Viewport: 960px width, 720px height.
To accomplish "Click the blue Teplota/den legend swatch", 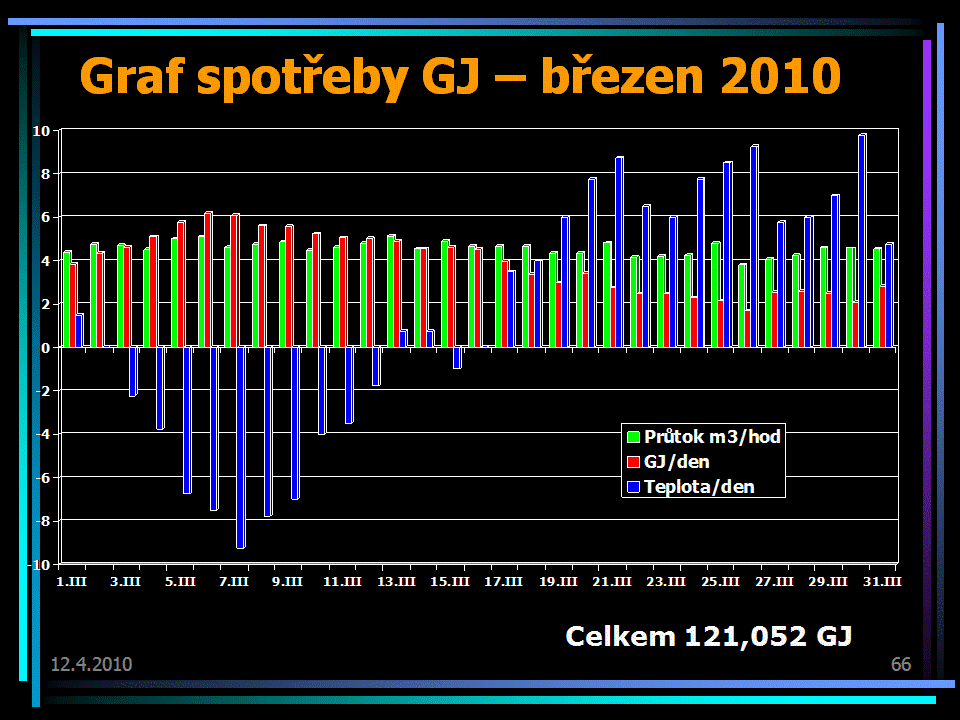I will [633, 487].
